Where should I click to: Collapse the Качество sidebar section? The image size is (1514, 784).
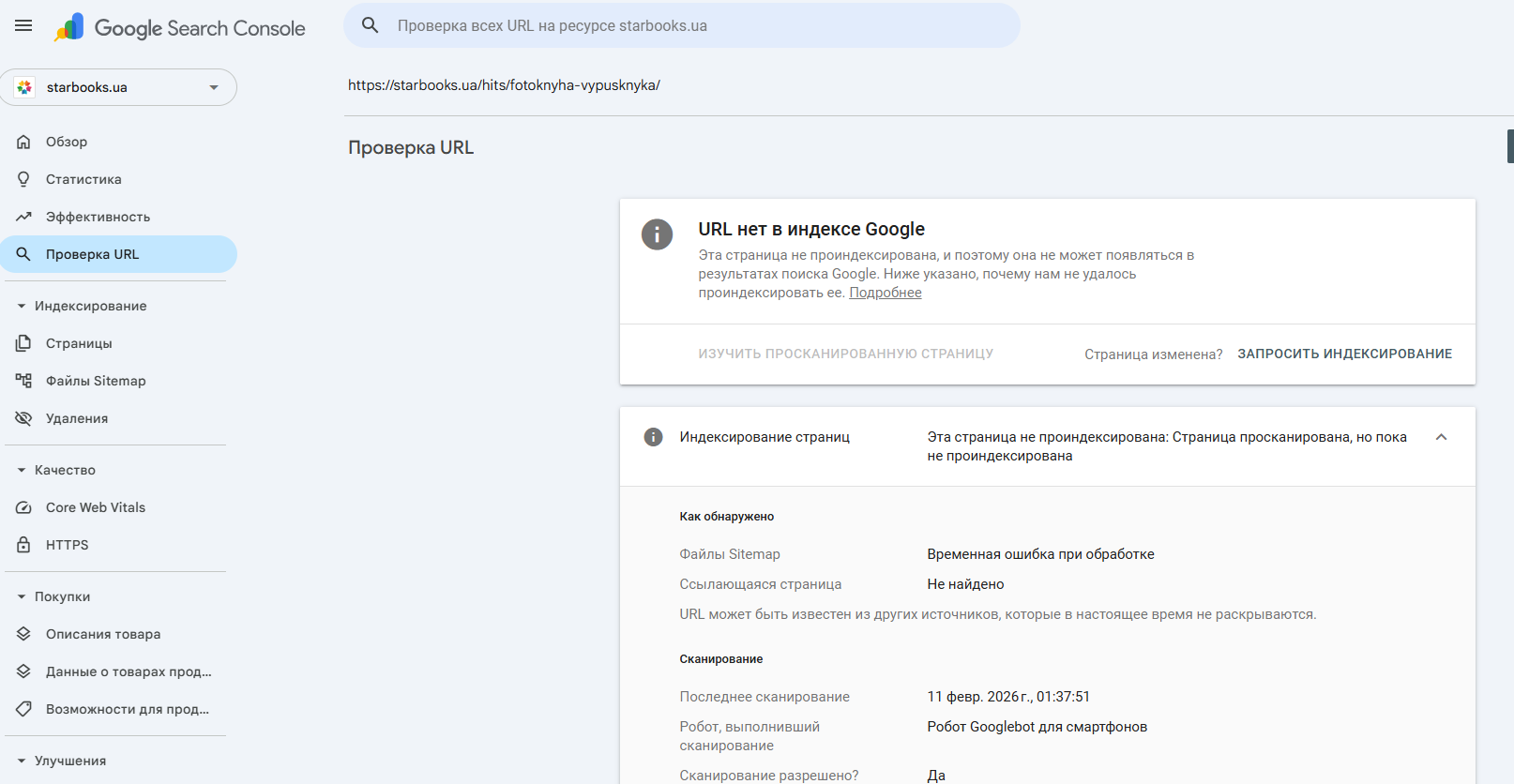pyautogui.click(x=22, y=470)
